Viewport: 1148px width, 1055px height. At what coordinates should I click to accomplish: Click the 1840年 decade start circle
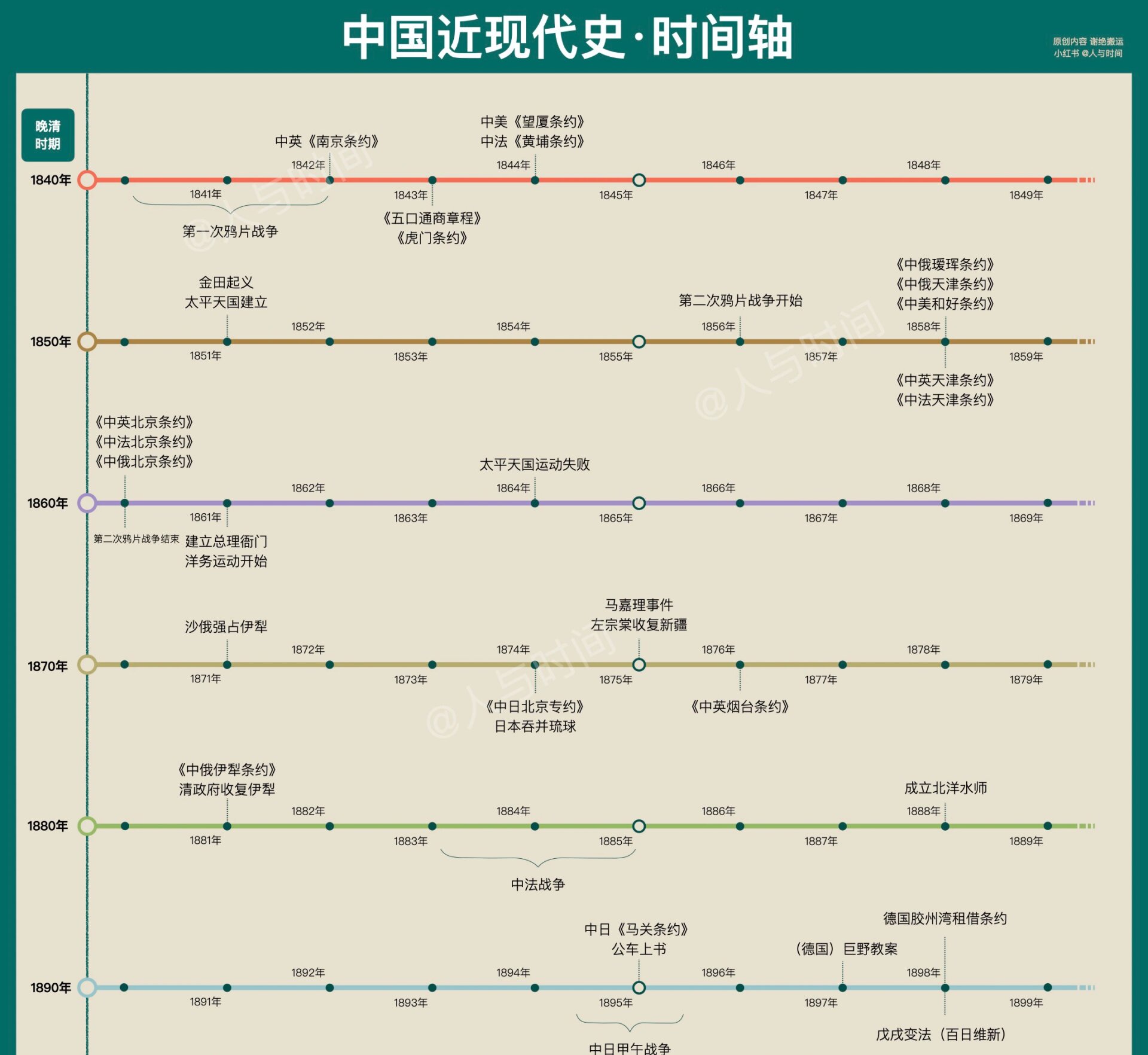[x=87, y=180]
